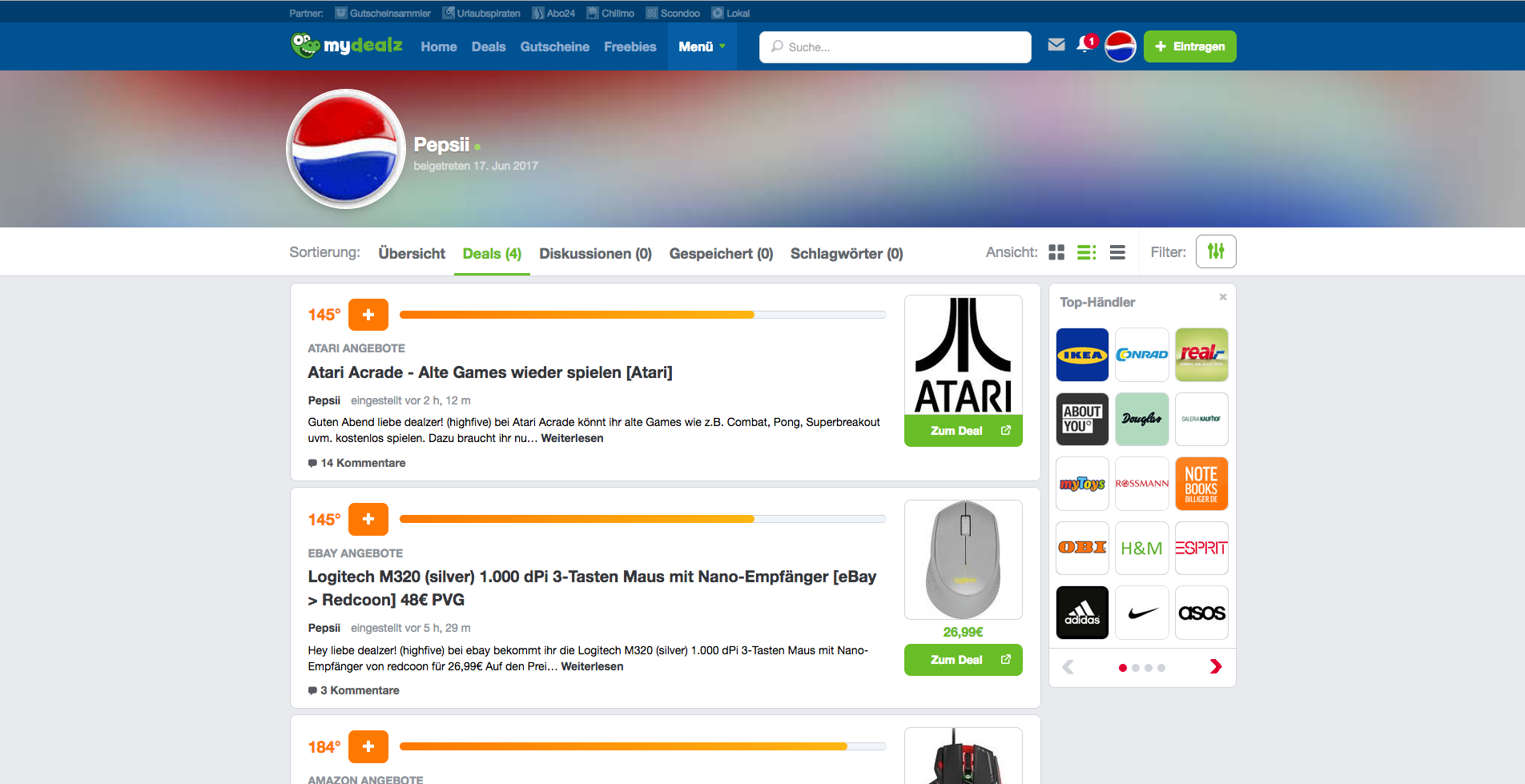Open the Filter settings button
1525x784 pixels.
click(1216, 251)
